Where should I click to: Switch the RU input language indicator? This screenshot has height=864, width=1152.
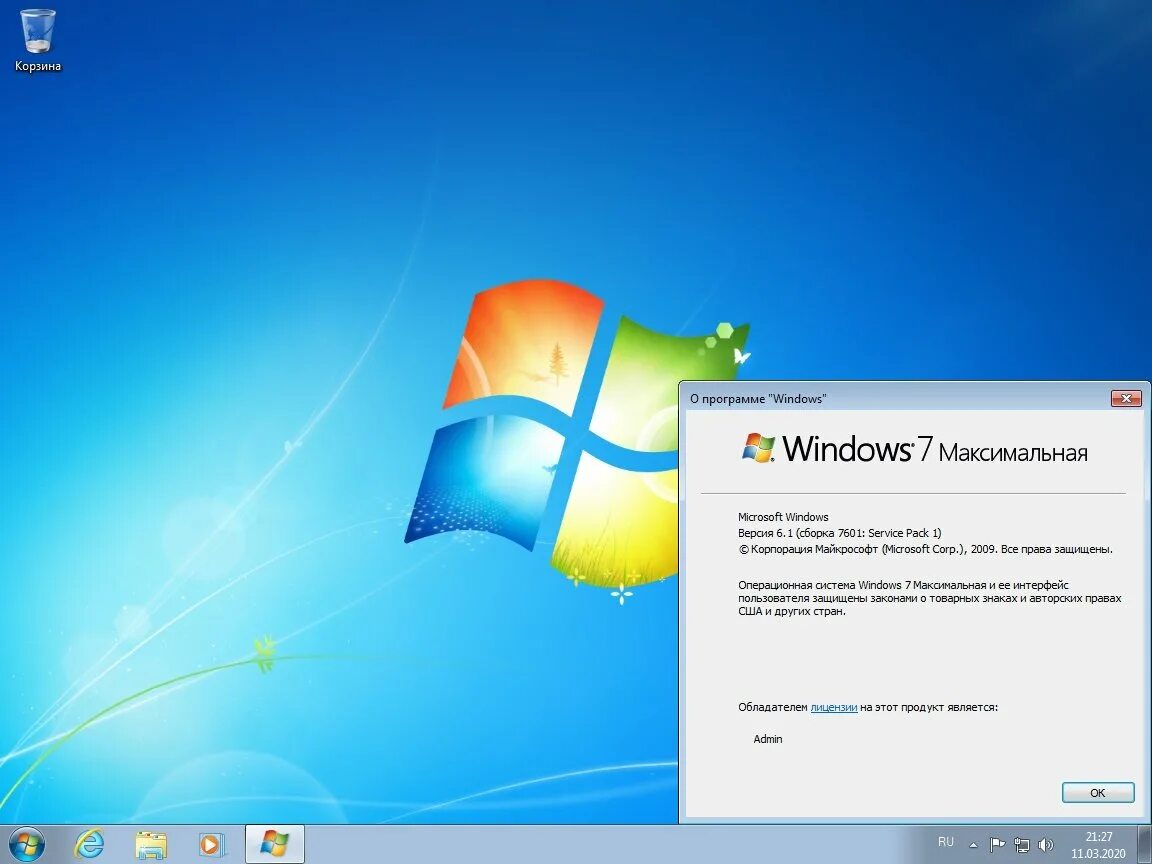(946, 842)
